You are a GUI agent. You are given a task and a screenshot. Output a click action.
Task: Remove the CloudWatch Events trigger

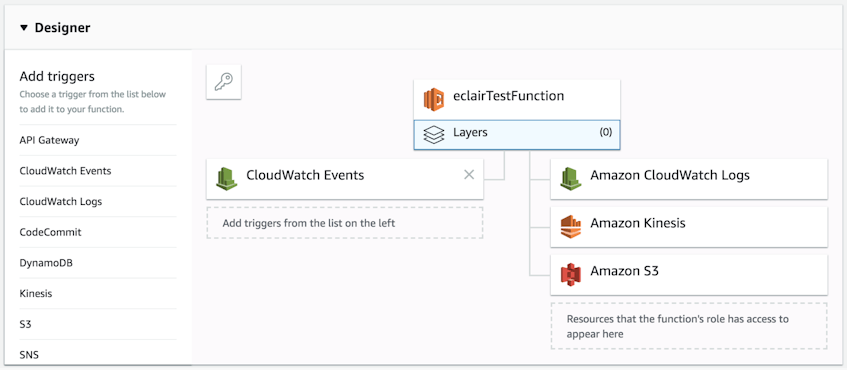pos(469,174)
